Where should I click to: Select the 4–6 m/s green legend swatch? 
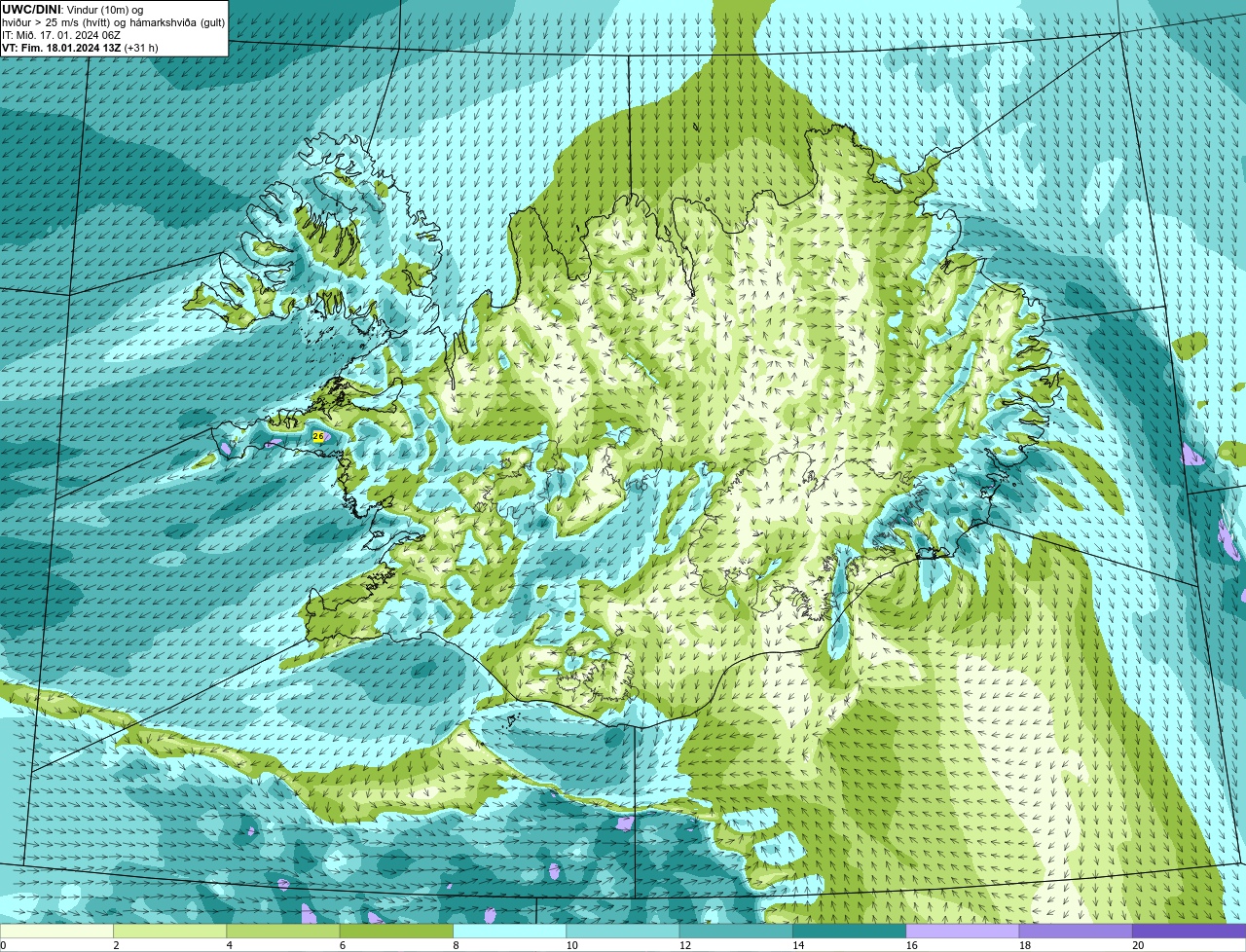pyautogui.click(x=283, y=931)
